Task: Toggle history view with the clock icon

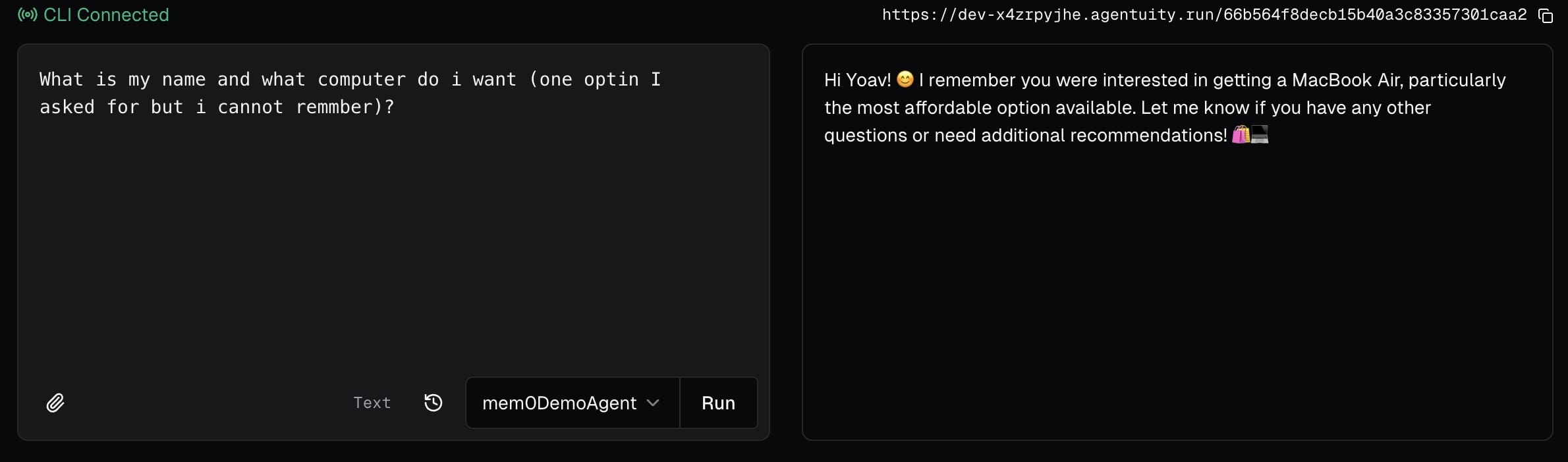Action: 433,403
